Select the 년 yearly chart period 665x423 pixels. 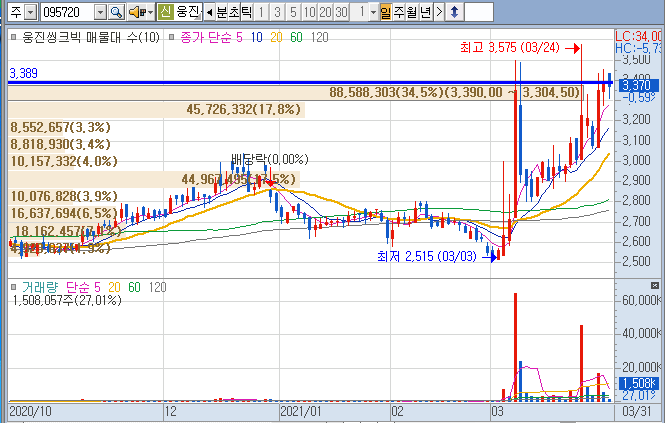(425, 12)
